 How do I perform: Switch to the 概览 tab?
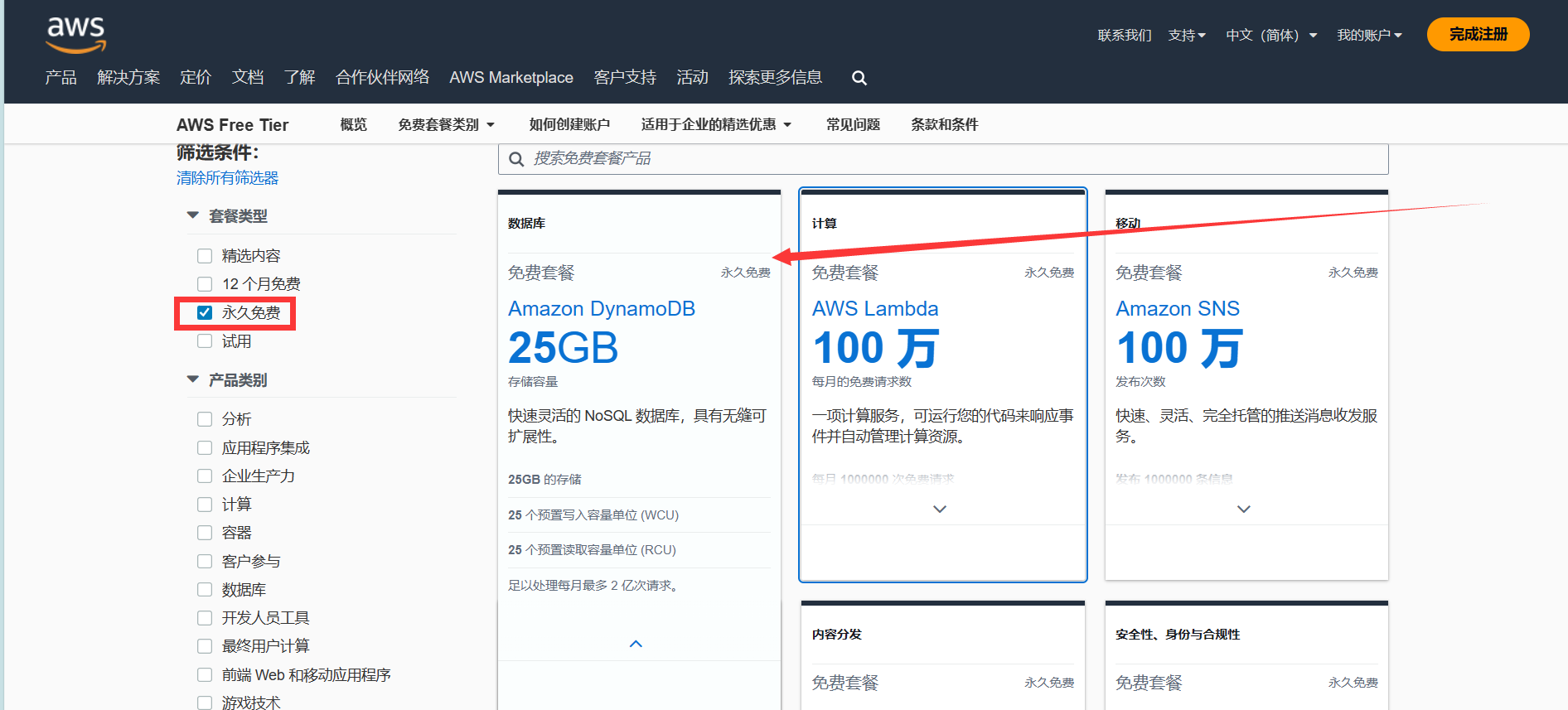tap(353, 124)
